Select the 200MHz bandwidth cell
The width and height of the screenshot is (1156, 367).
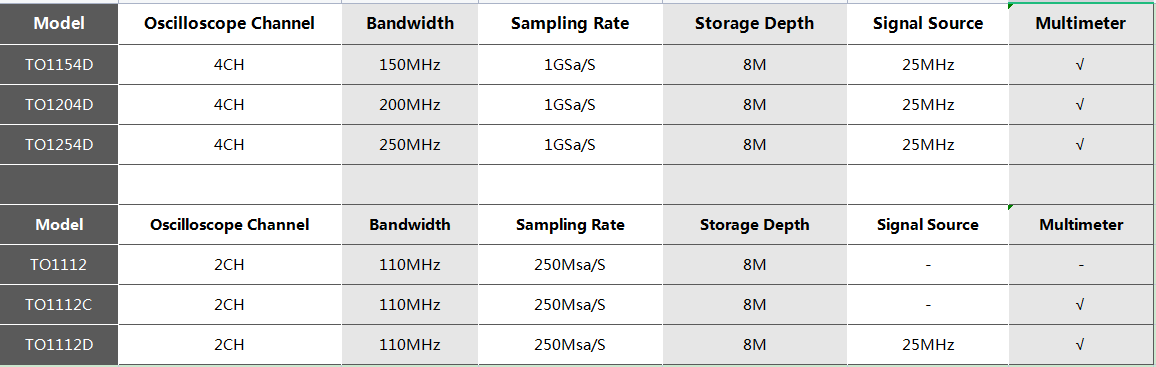[410, 105]
